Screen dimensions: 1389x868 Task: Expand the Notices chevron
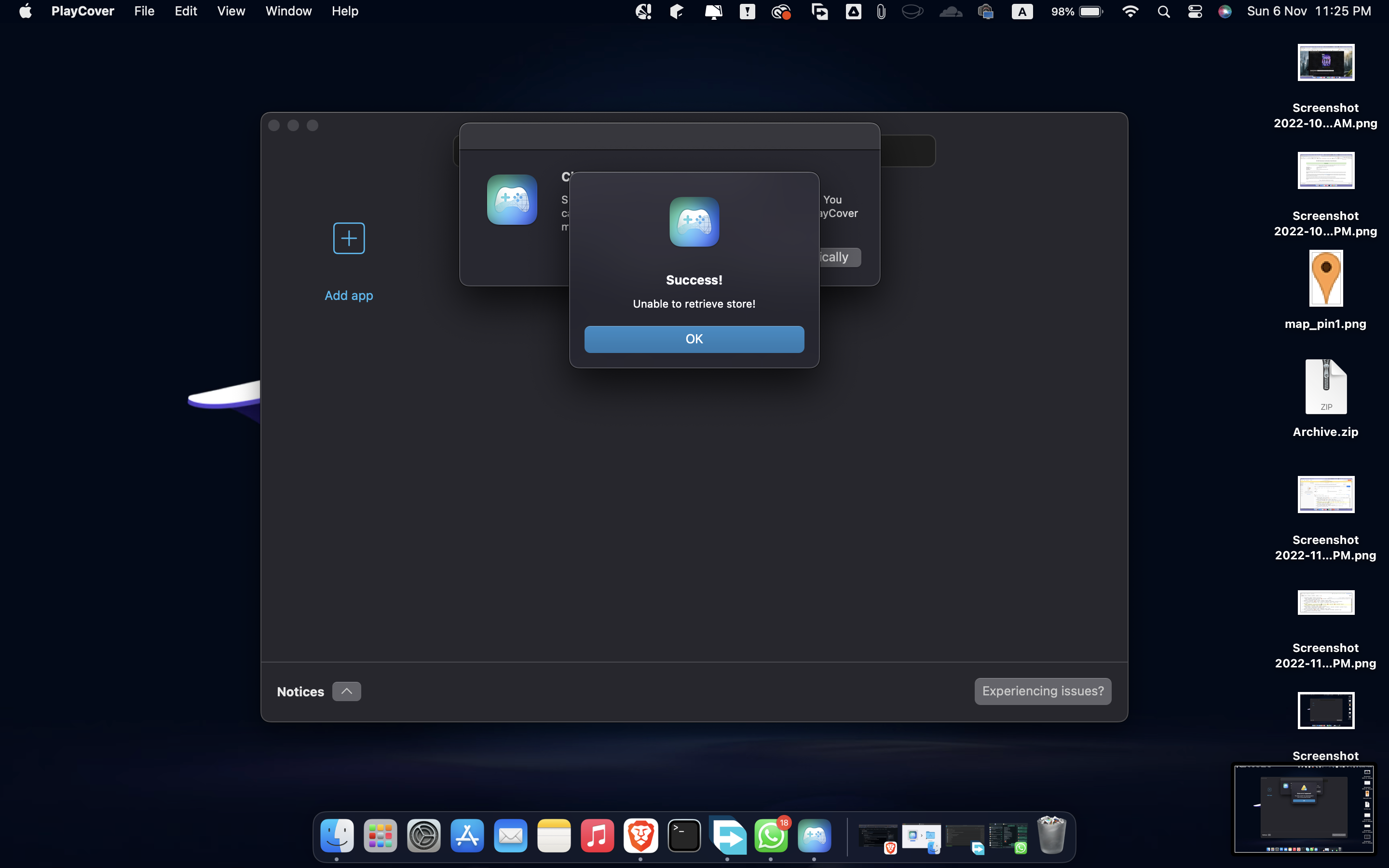pyautogui.click(x=346, y=691)
